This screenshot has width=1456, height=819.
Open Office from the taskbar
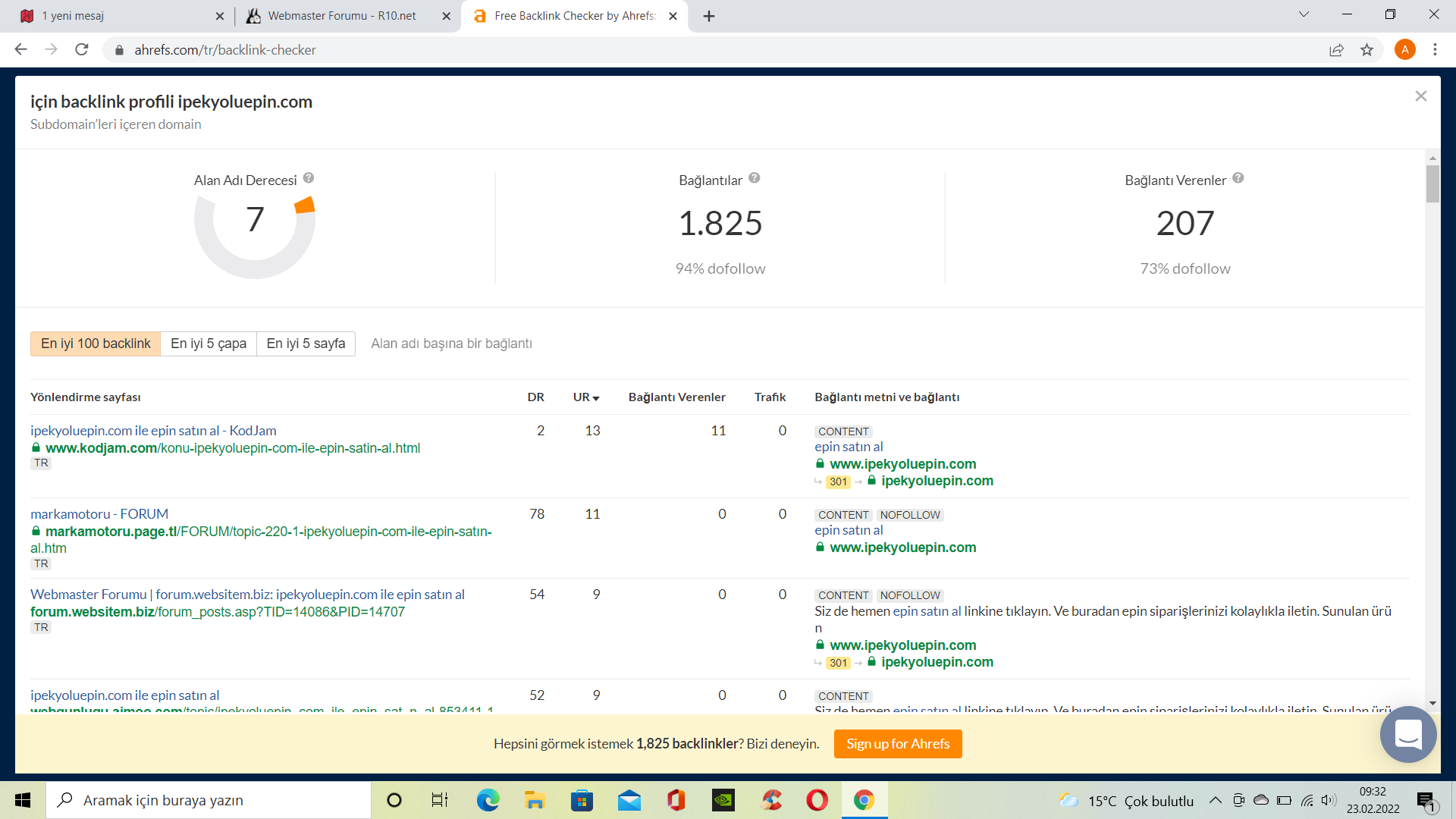(x=676, y=800)
